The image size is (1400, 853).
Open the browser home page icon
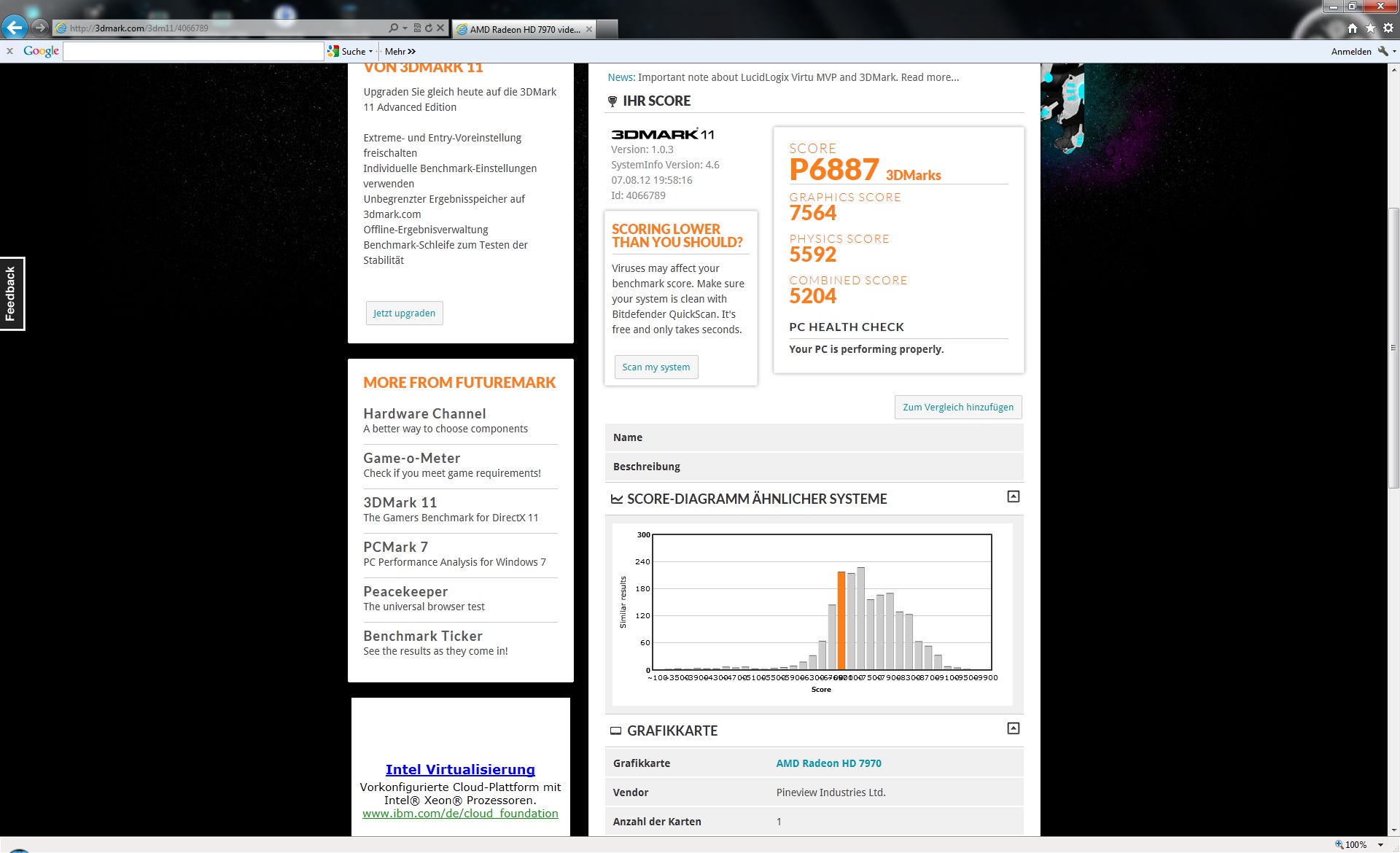click(x=1353, y=28)
